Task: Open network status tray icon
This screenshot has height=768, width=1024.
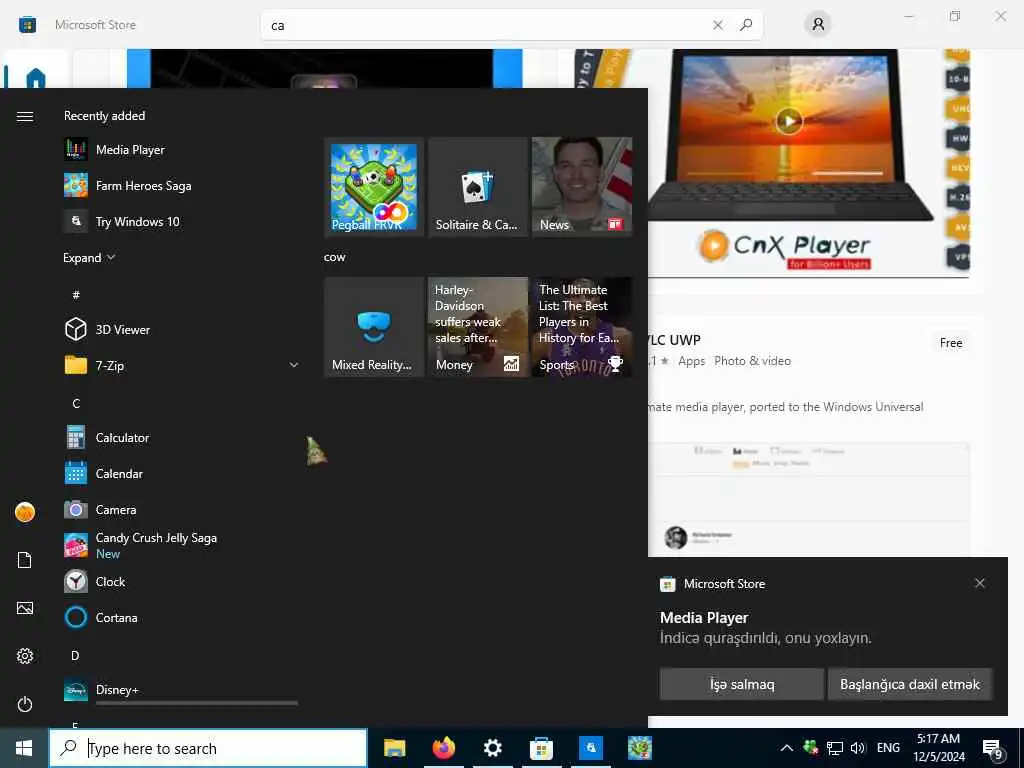Action: click(835, 748)
